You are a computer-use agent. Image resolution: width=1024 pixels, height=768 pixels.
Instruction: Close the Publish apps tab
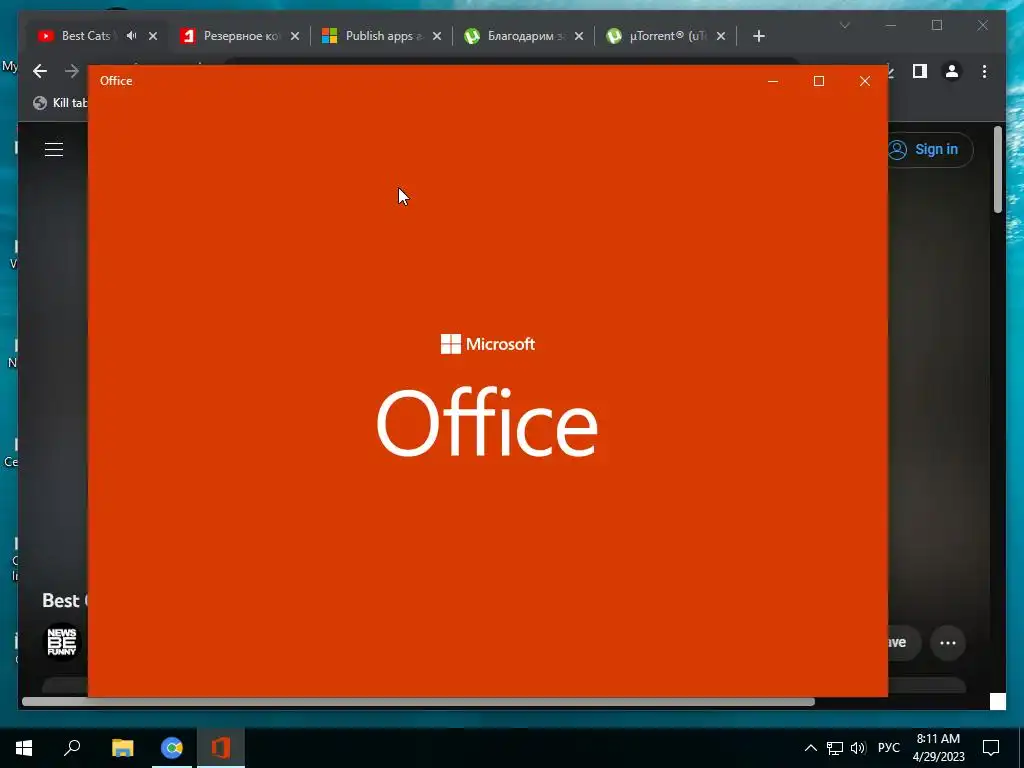coord(437,36)
